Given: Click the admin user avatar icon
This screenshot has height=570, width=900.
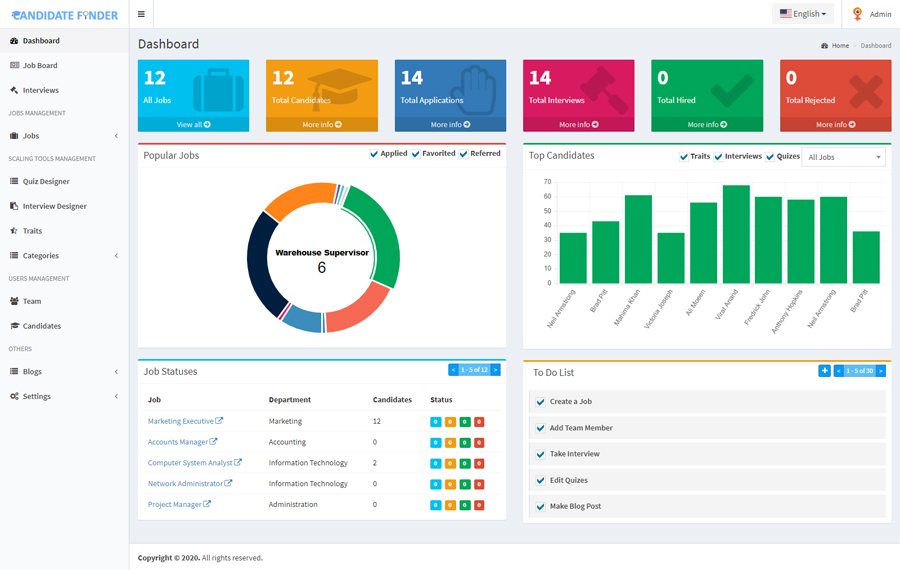Looking at the screenshot, I should point(857,14).
